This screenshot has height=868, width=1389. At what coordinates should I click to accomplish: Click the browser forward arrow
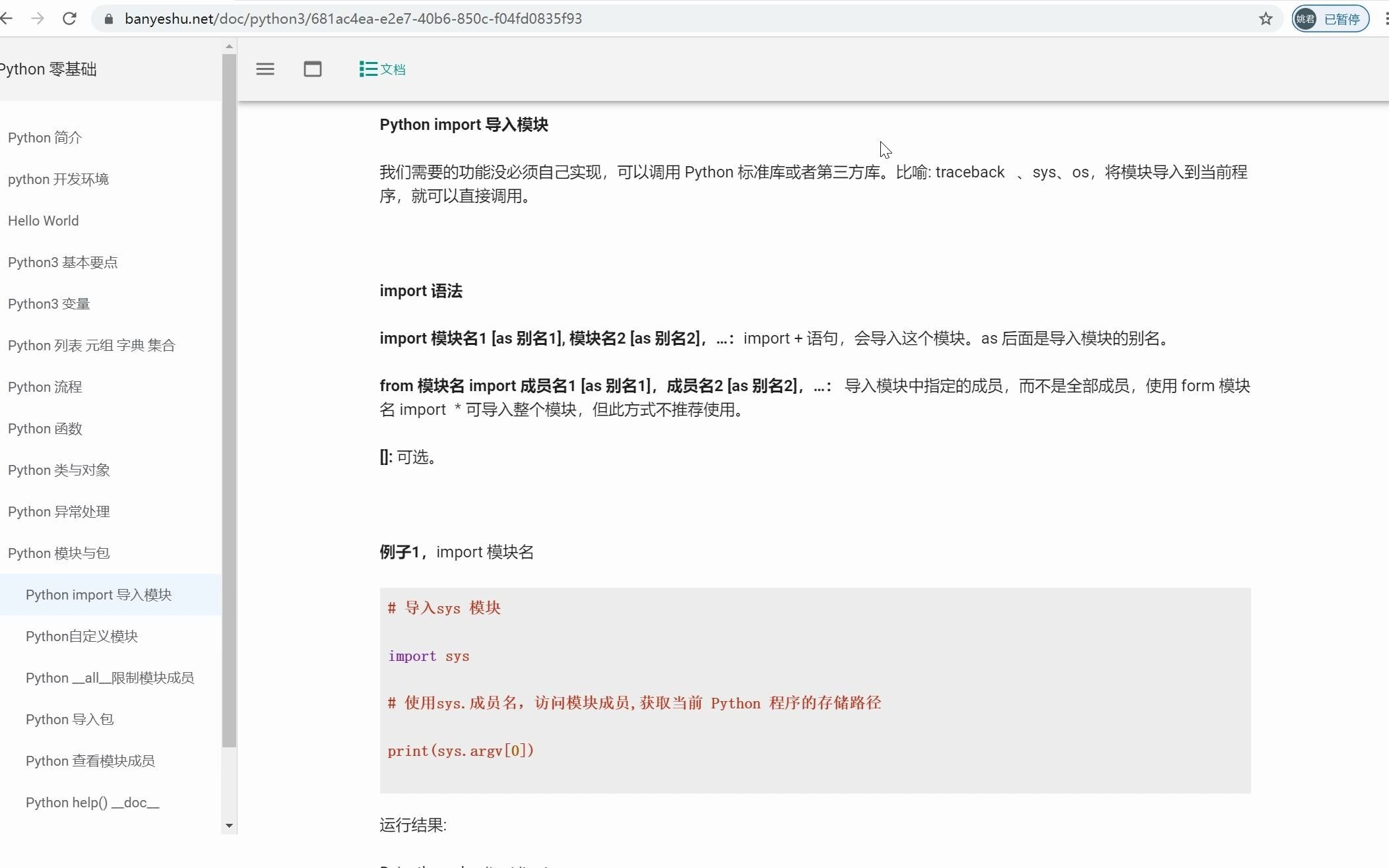tap(38, 18)
